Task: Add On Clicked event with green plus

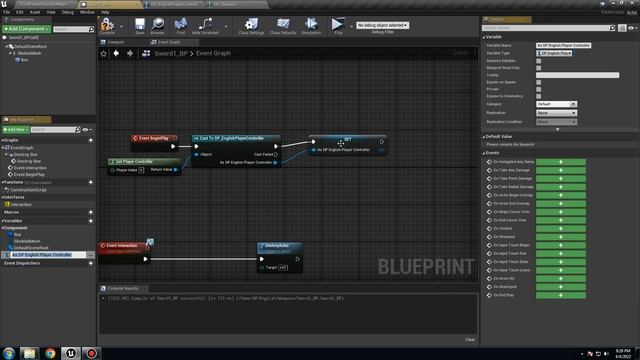Action: 560,229
